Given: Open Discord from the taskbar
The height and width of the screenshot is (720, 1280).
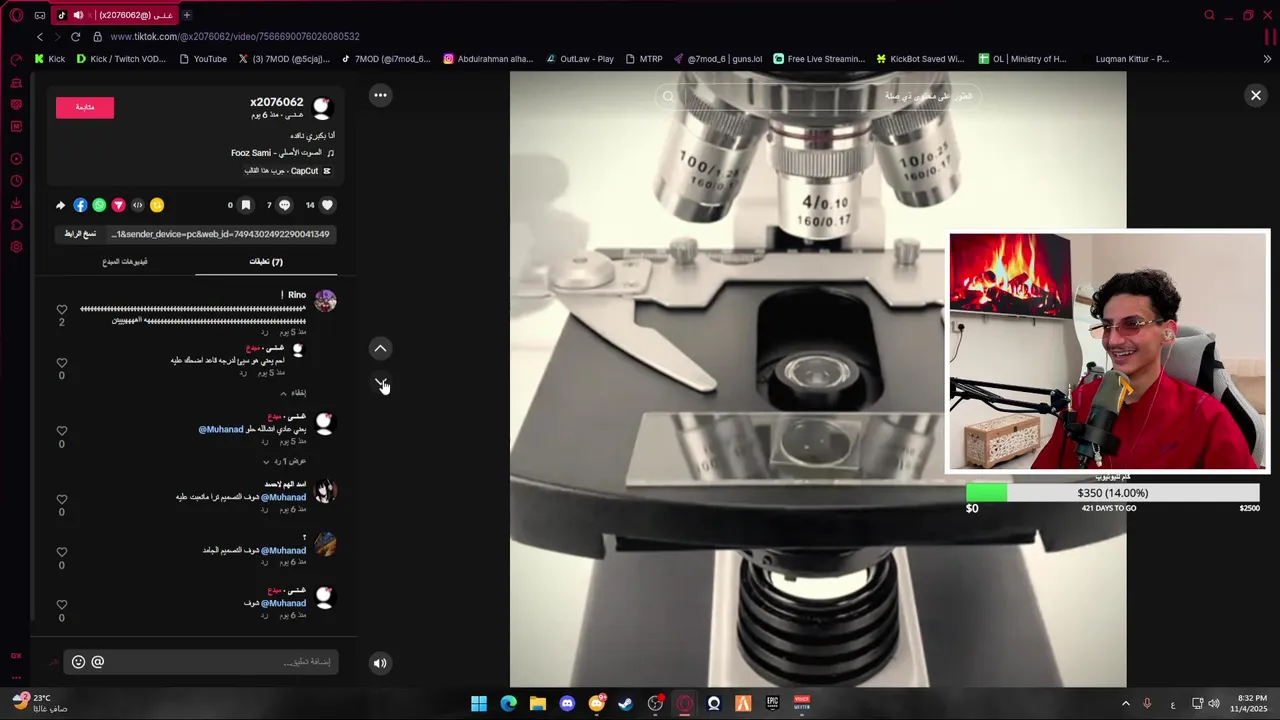Looking at the screenshot, I should (x=567, y=704).
